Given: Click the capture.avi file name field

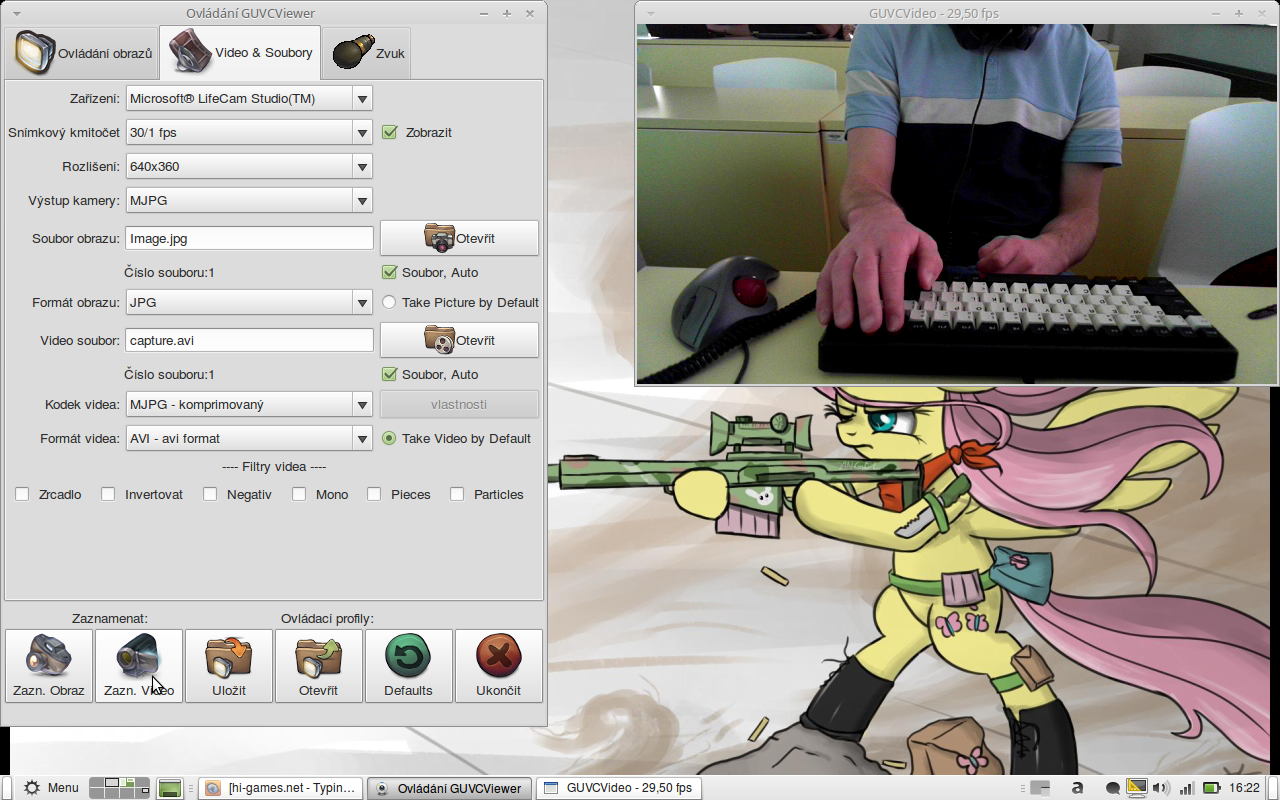Looking at the screenshot, I should (249, 340).
